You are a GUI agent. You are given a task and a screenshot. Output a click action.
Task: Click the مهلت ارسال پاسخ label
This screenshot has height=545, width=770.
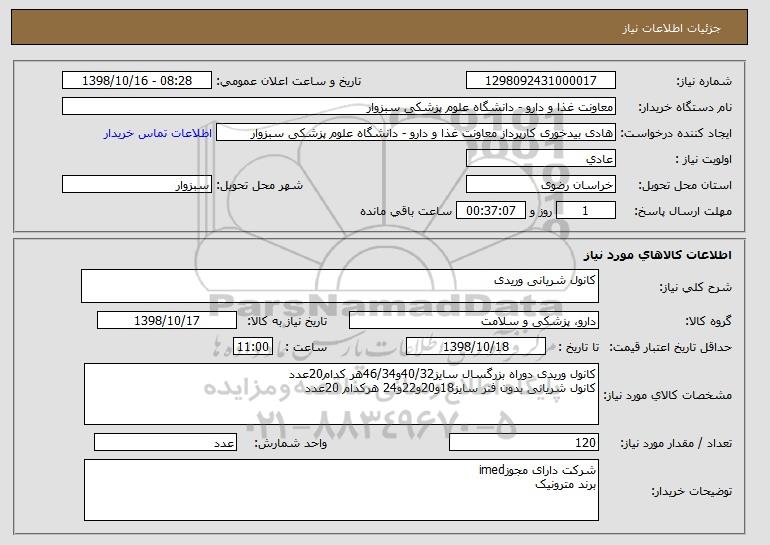pyautogui.click(x=683, y=211)
